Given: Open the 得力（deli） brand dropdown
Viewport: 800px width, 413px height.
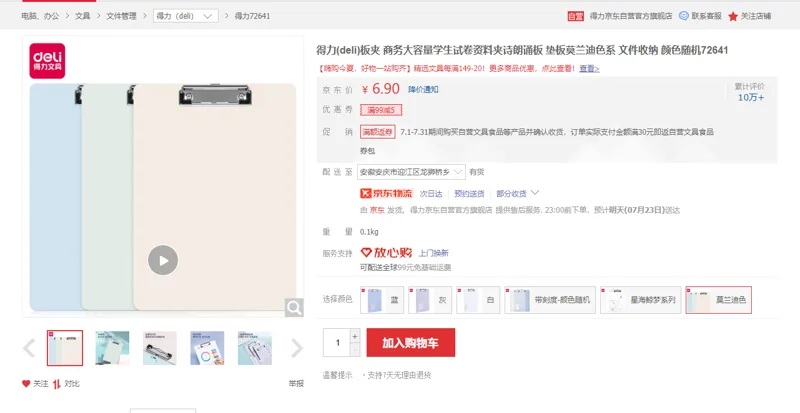Looking at the screenshot, I should (186, 16).
